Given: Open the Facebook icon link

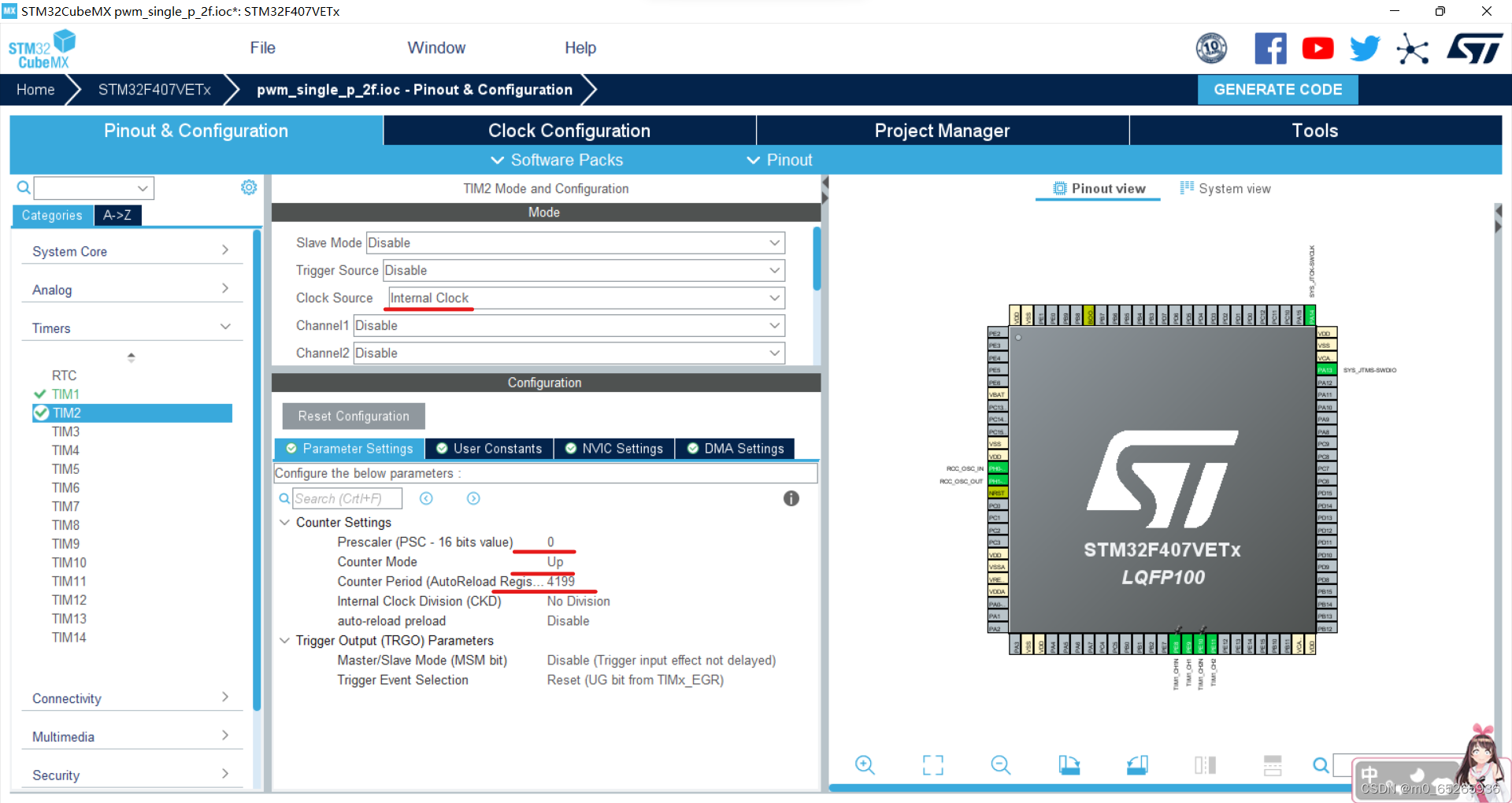Looking at the screenshot, I should click(1270, 49).
